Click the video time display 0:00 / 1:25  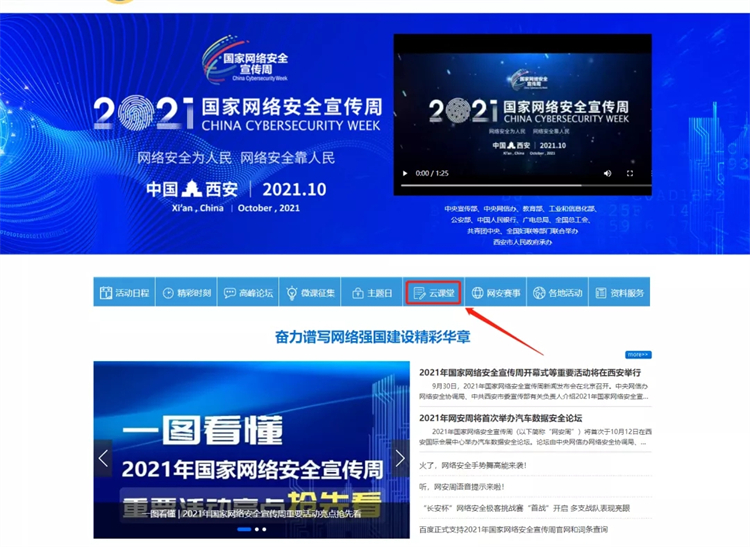432,173
